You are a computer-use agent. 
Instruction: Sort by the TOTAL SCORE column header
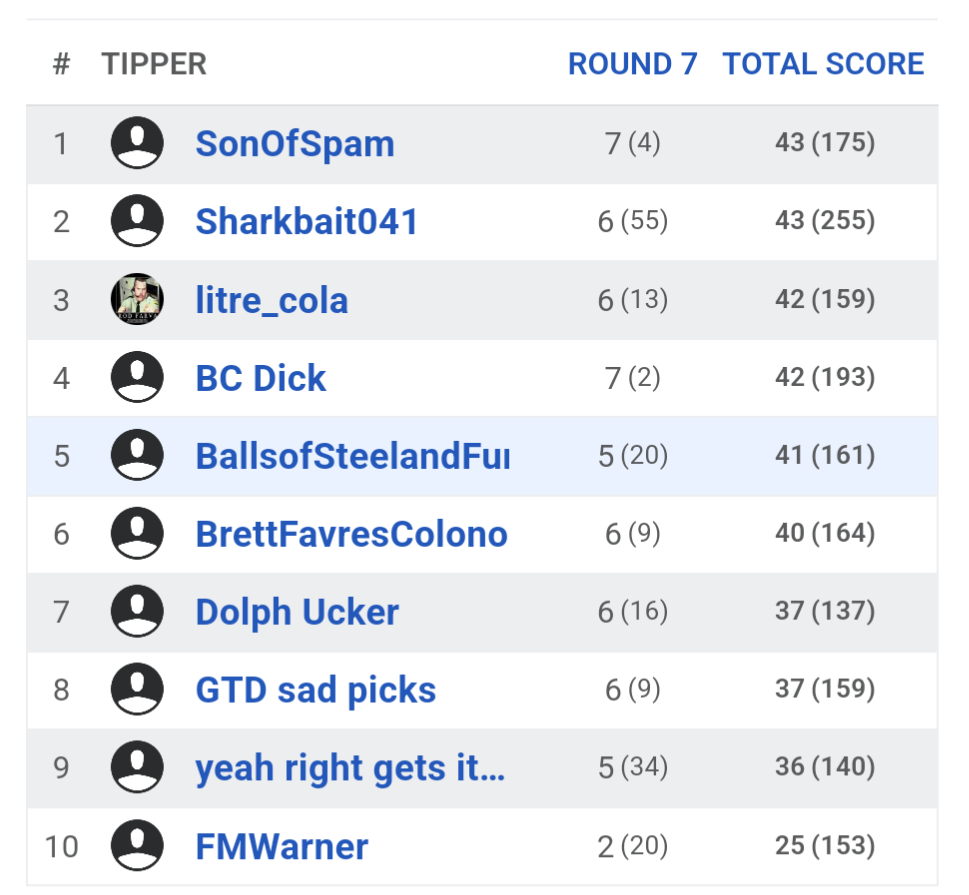tap(823, 64)
